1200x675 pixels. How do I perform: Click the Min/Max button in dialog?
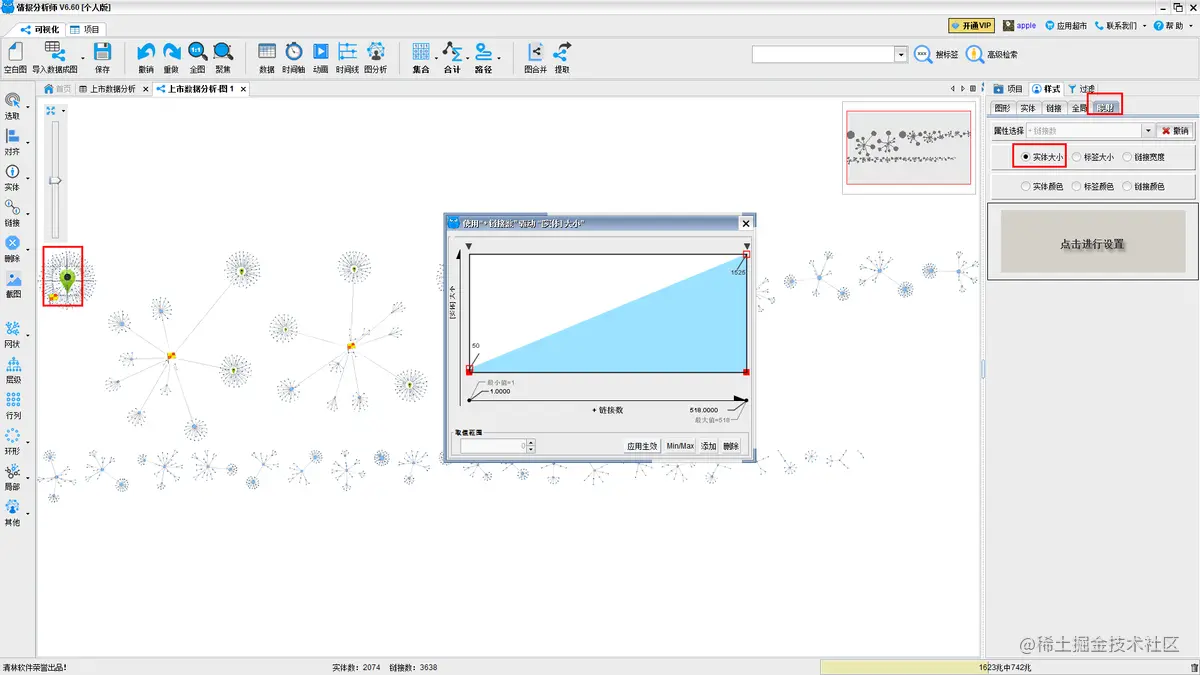click(680, 446)
